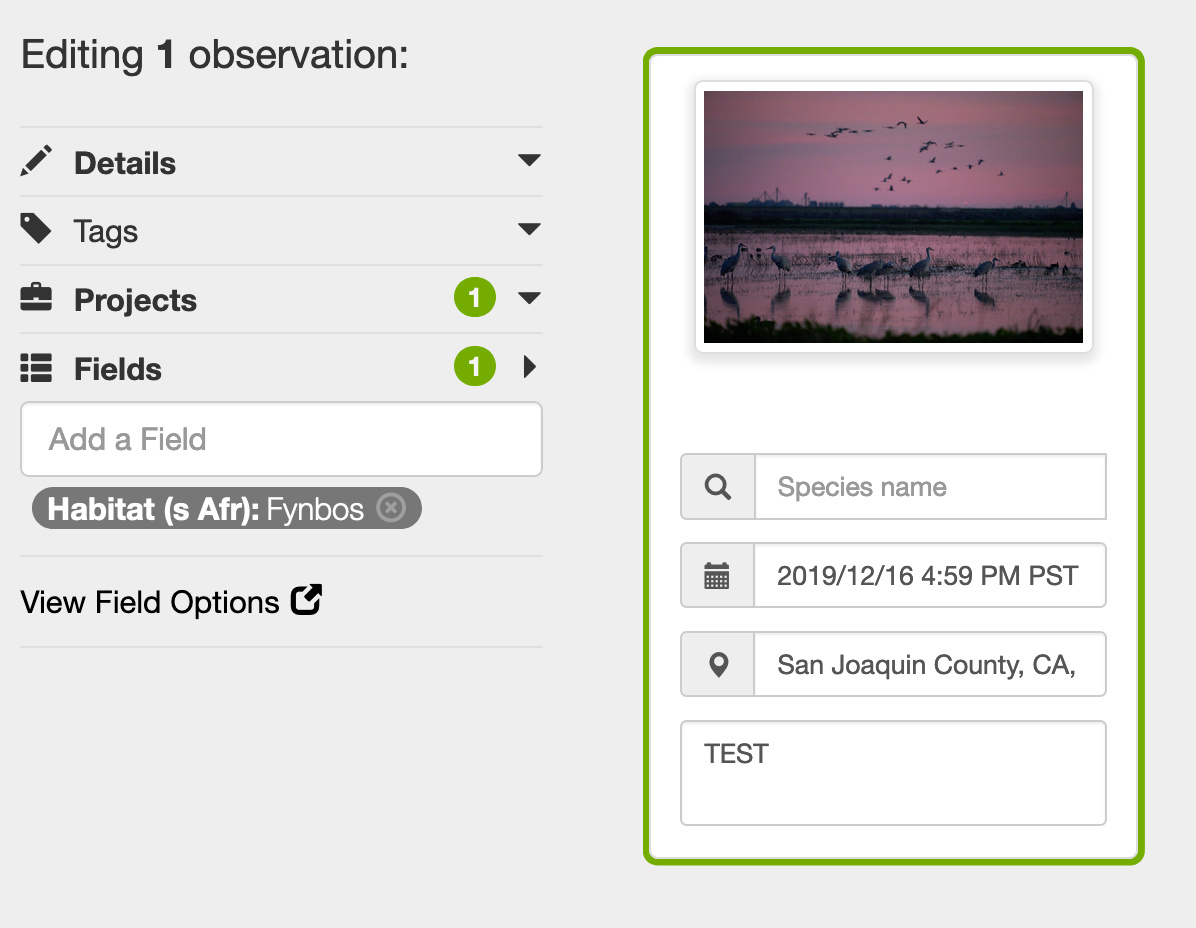Remove the Habitat (s Afr) Fynbos field
This screenshot has width=1196, height=928.
391,508
